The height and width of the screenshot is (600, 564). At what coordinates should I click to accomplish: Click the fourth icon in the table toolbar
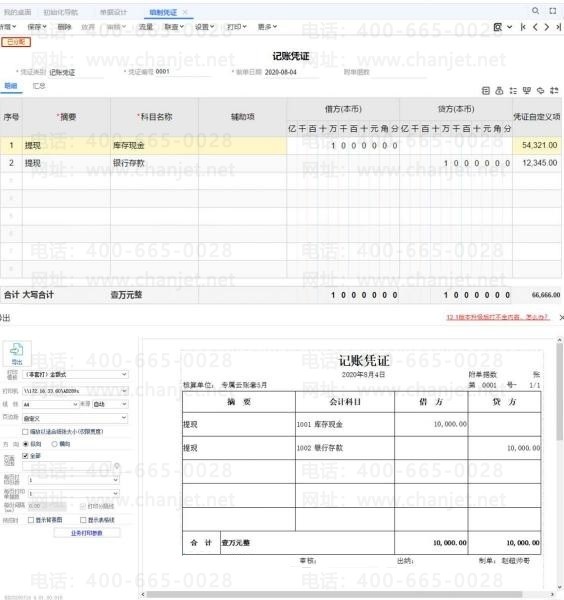pyautogui.click(x=527, y=90)
